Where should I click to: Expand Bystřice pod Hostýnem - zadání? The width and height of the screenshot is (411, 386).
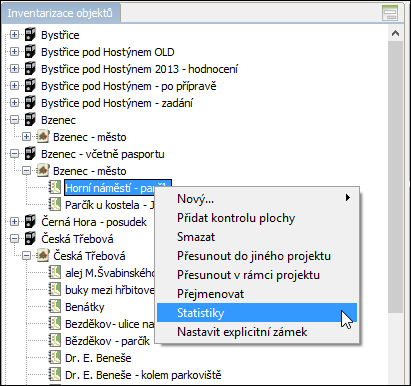pyautogui.click(x=14, y=102)
